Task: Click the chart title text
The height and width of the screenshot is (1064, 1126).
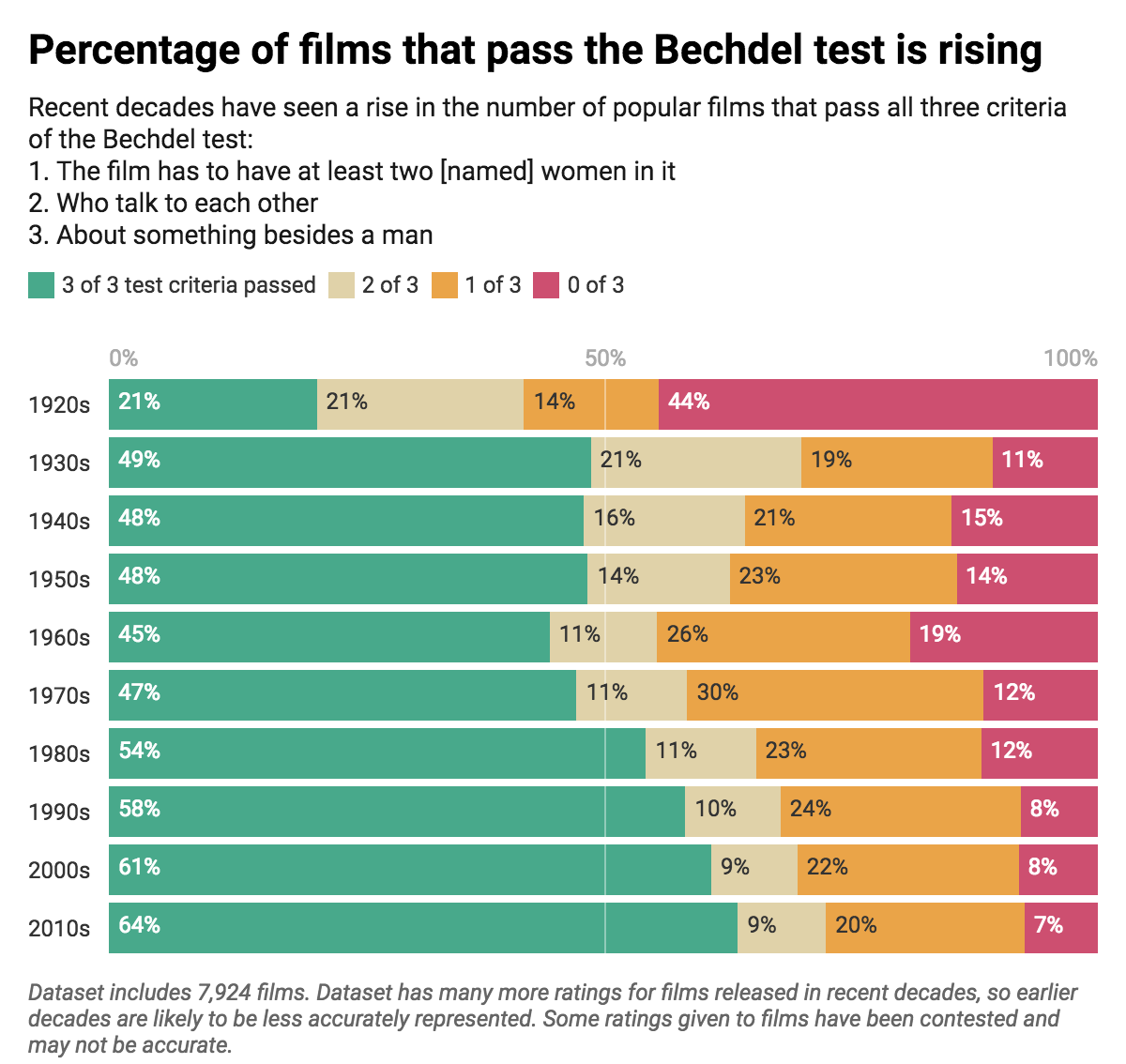Action: click(x=535, y=50)
